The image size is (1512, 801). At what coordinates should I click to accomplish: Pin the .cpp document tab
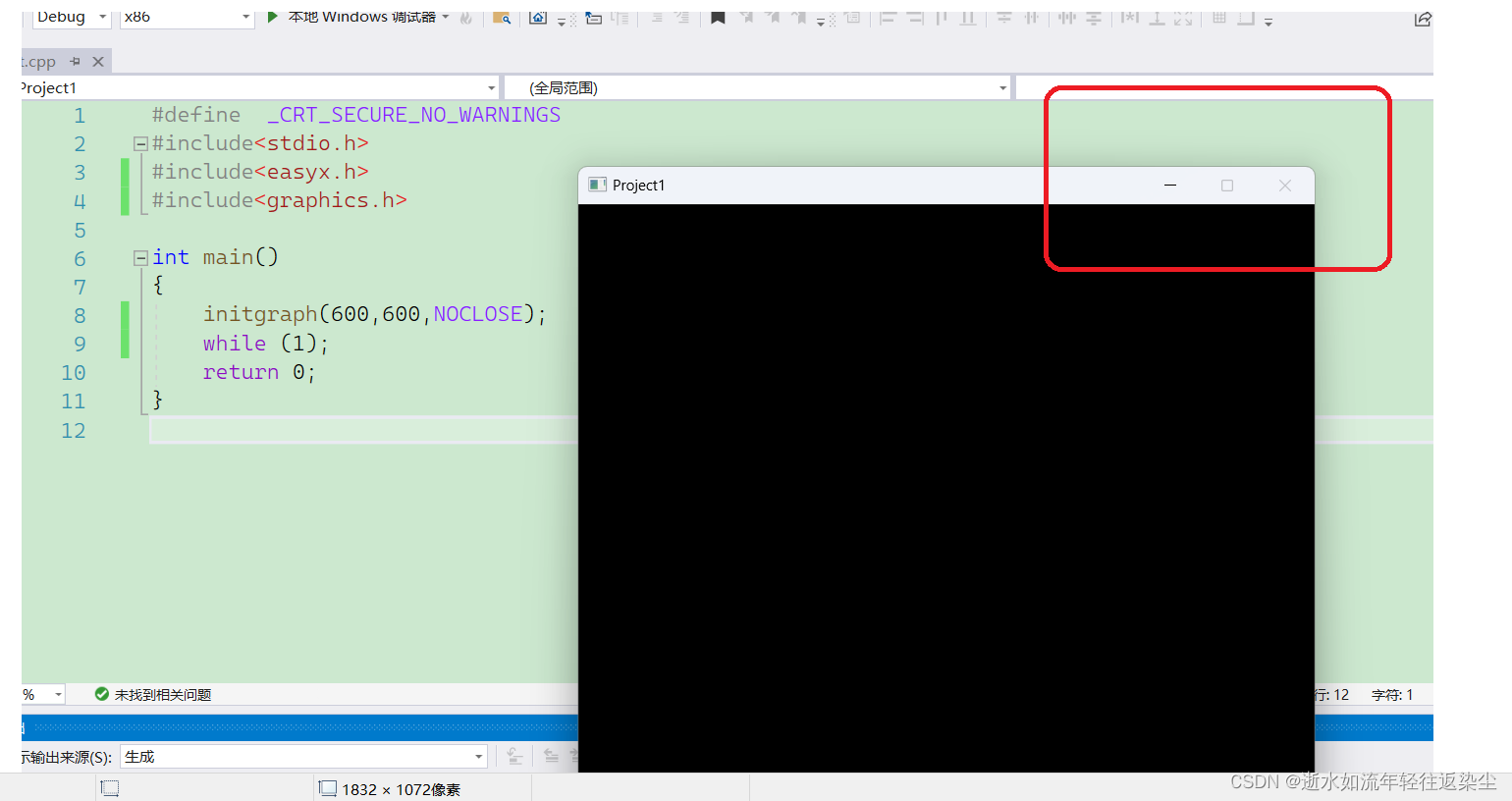coord(75,61)
